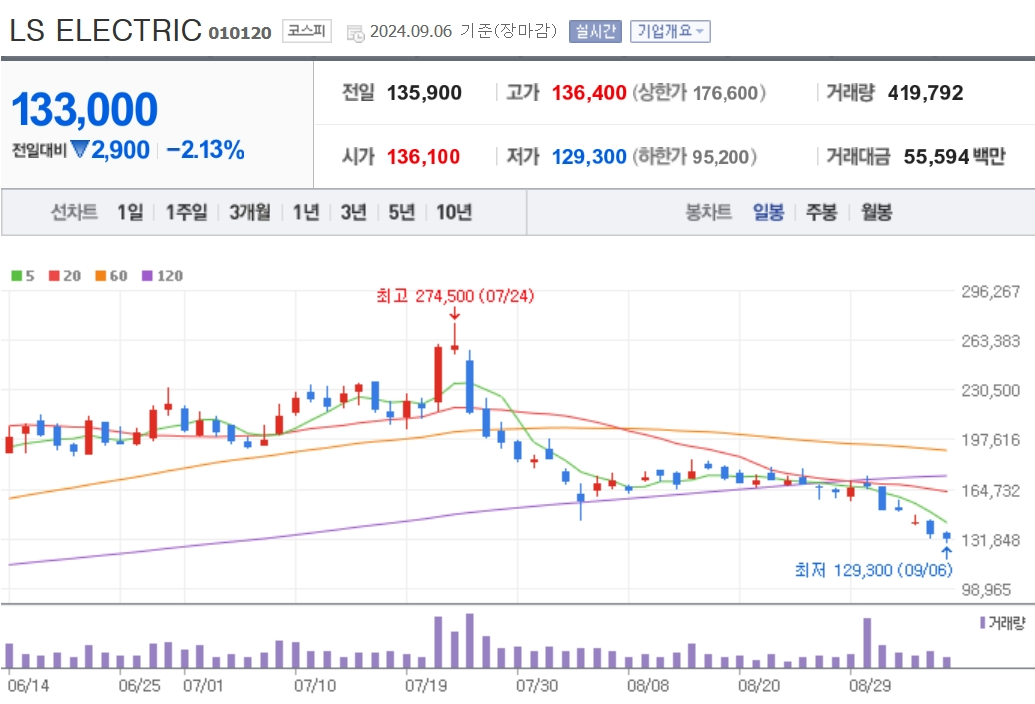Switch to 일봉 daily candle chart
1035x704 pixels.
pyautogui.click(x=768, y=212)
